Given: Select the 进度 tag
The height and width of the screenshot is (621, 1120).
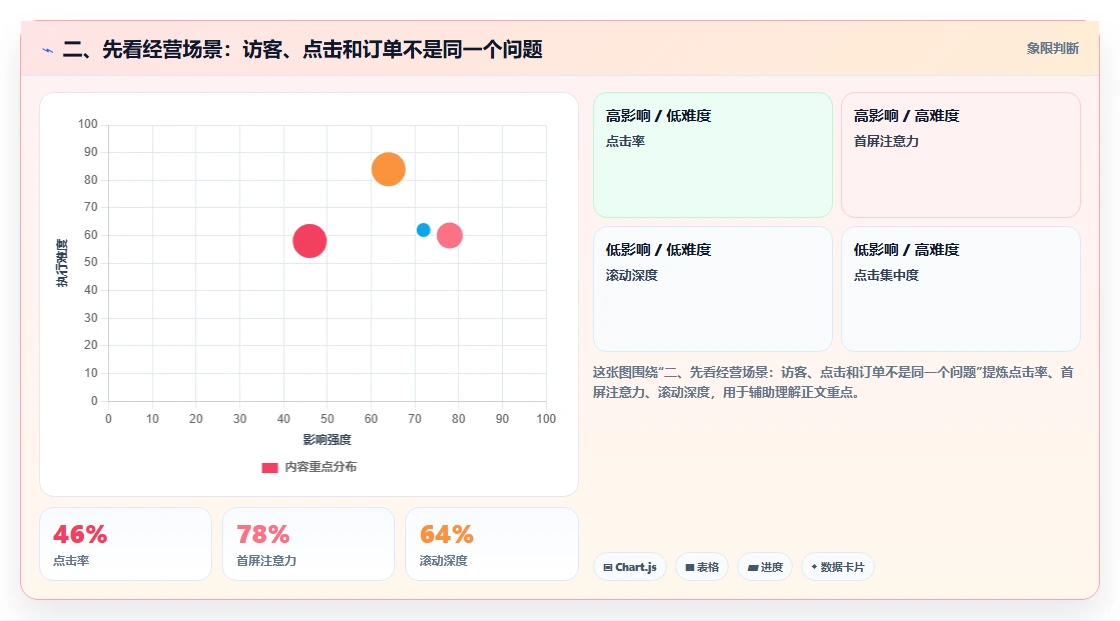Looking at the screenshot, I should coord(765,567).
